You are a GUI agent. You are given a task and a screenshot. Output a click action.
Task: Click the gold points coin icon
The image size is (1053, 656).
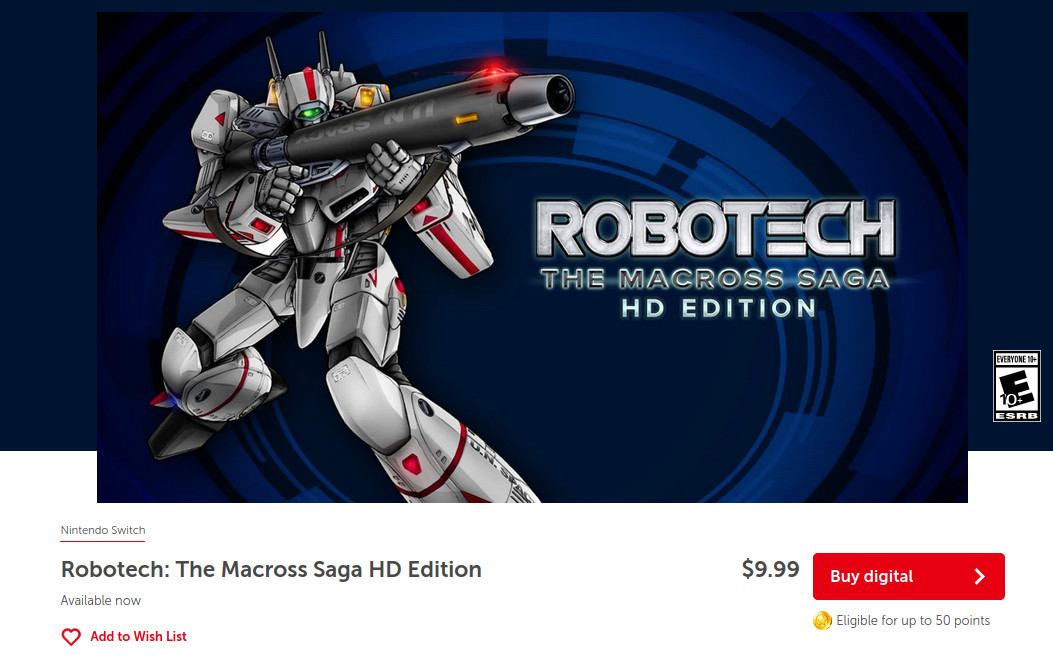(822, 621)
